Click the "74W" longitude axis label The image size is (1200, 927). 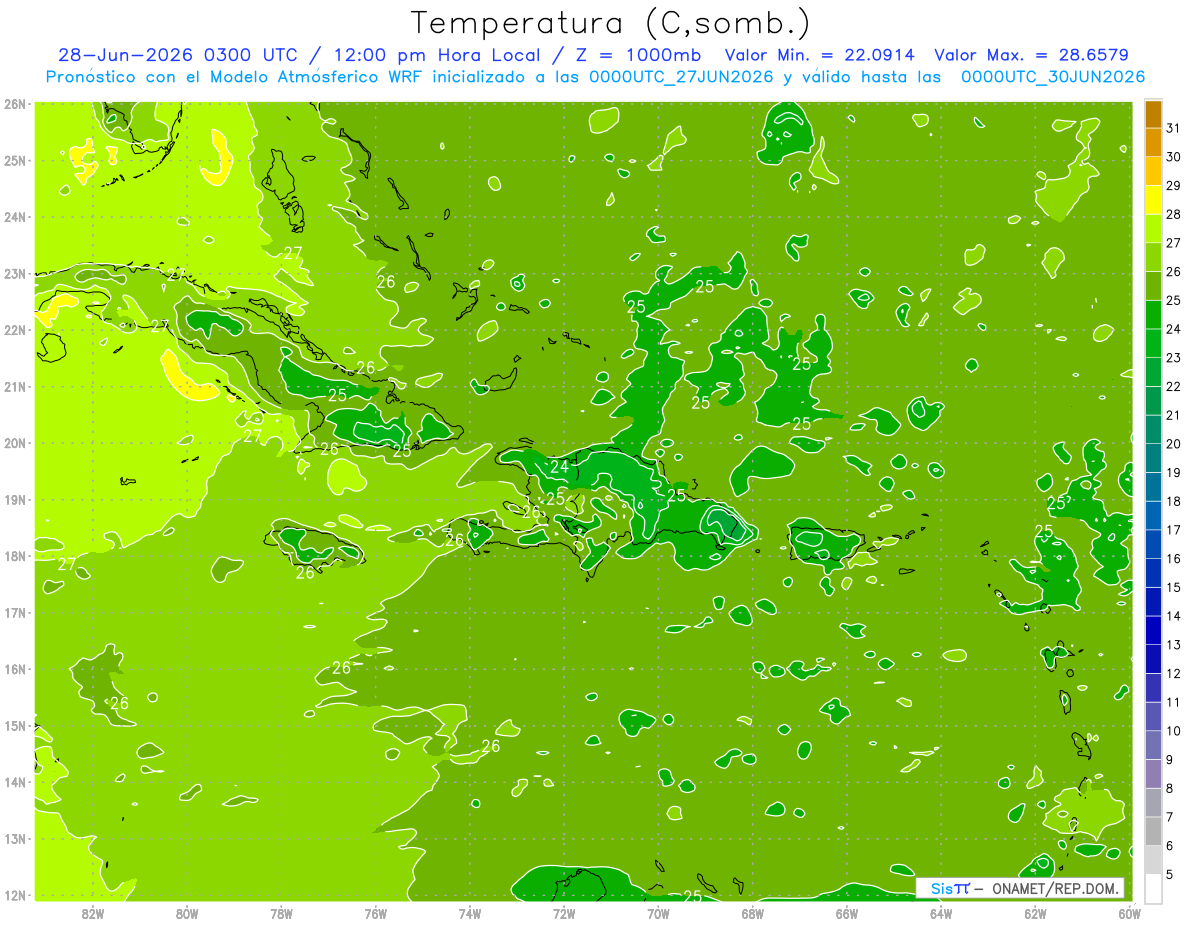tap(470, 913)
